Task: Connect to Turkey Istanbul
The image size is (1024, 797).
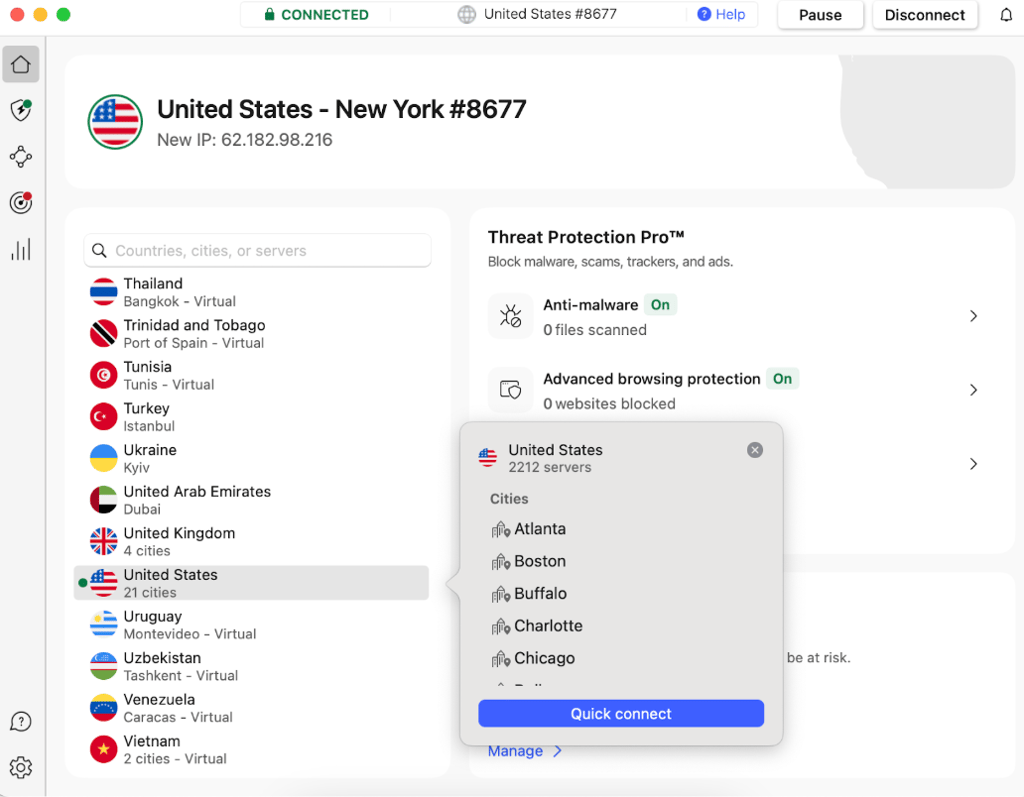Action: click(251, 417)
